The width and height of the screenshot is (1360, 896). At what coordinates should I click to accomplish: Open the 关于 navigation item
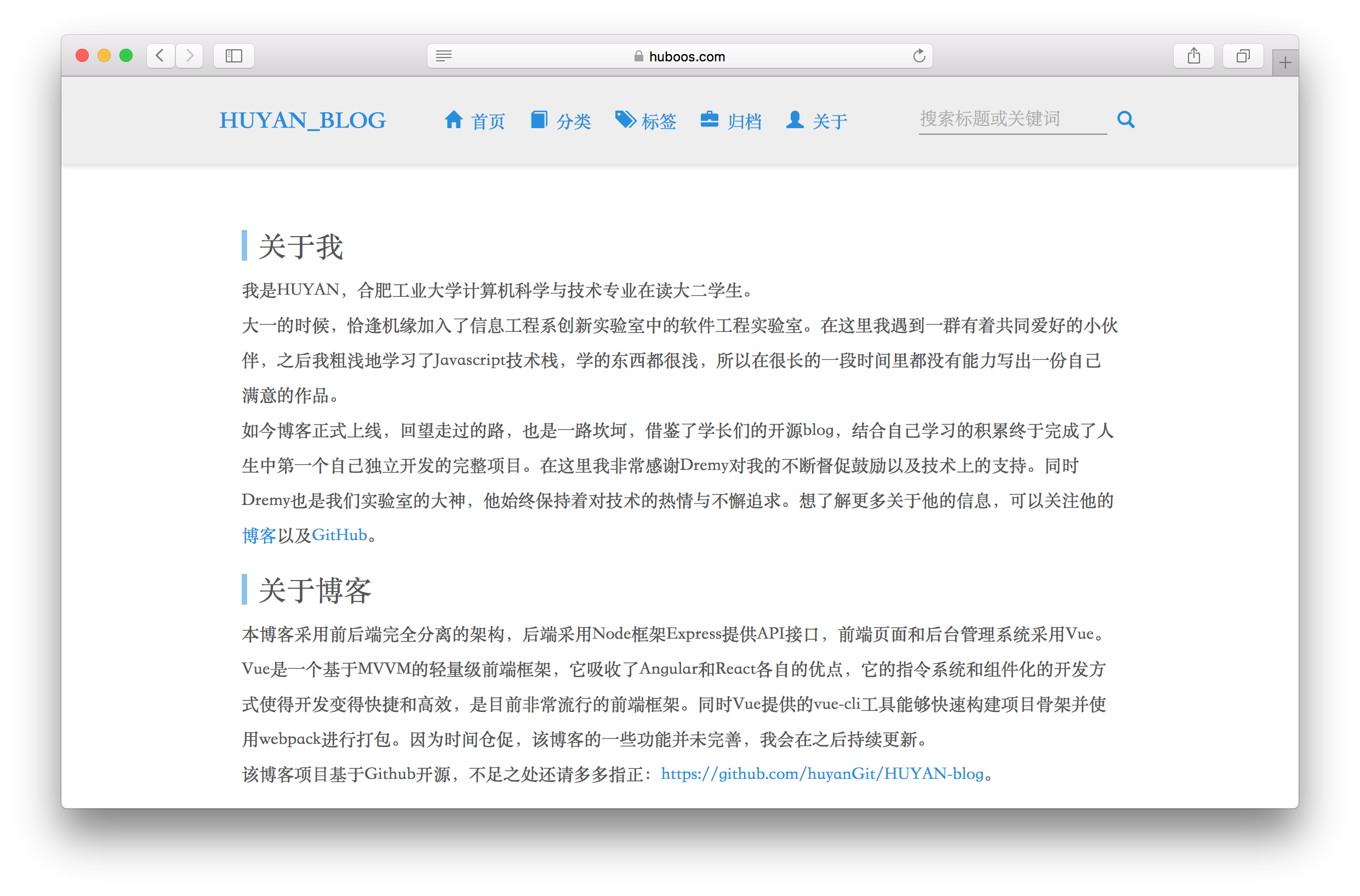(816, 120)
